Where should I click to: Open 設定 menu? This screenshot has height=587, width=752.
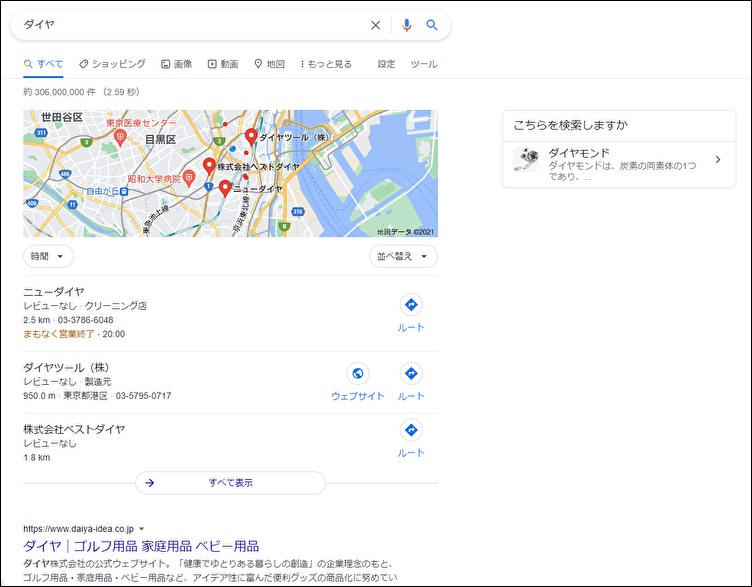click(x=386, y=64)
